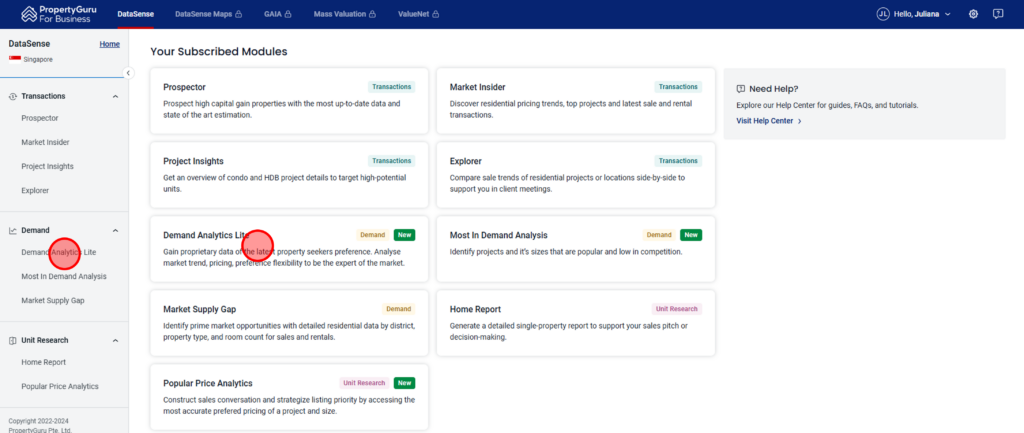Open Home Report in the sidebar

pyautogui.click(x=44, y=362)
